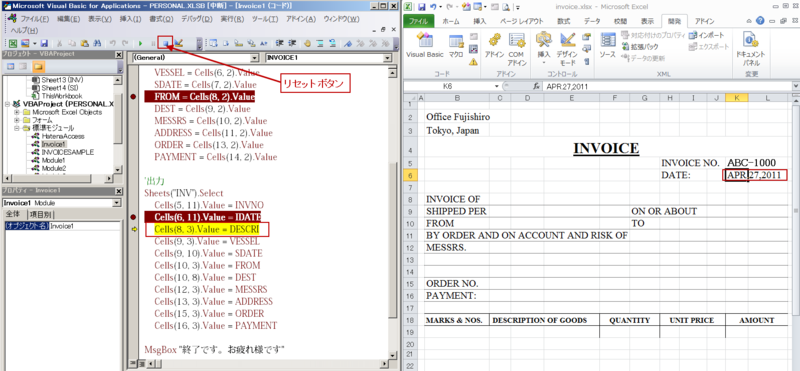Click the Run macro play icon

coord(140,43)
